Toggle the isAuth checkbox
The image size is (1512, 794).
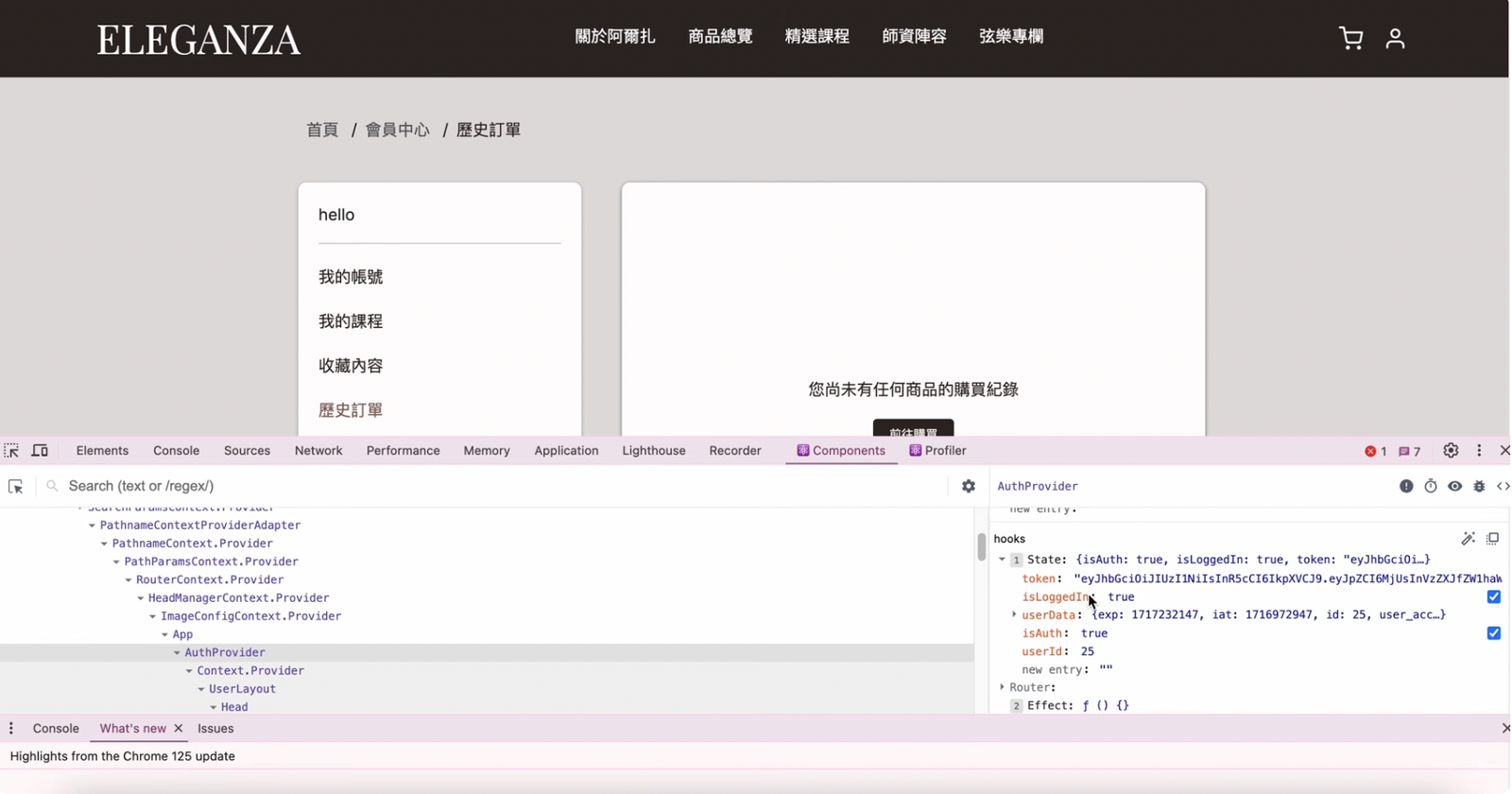coord(1494,633)
